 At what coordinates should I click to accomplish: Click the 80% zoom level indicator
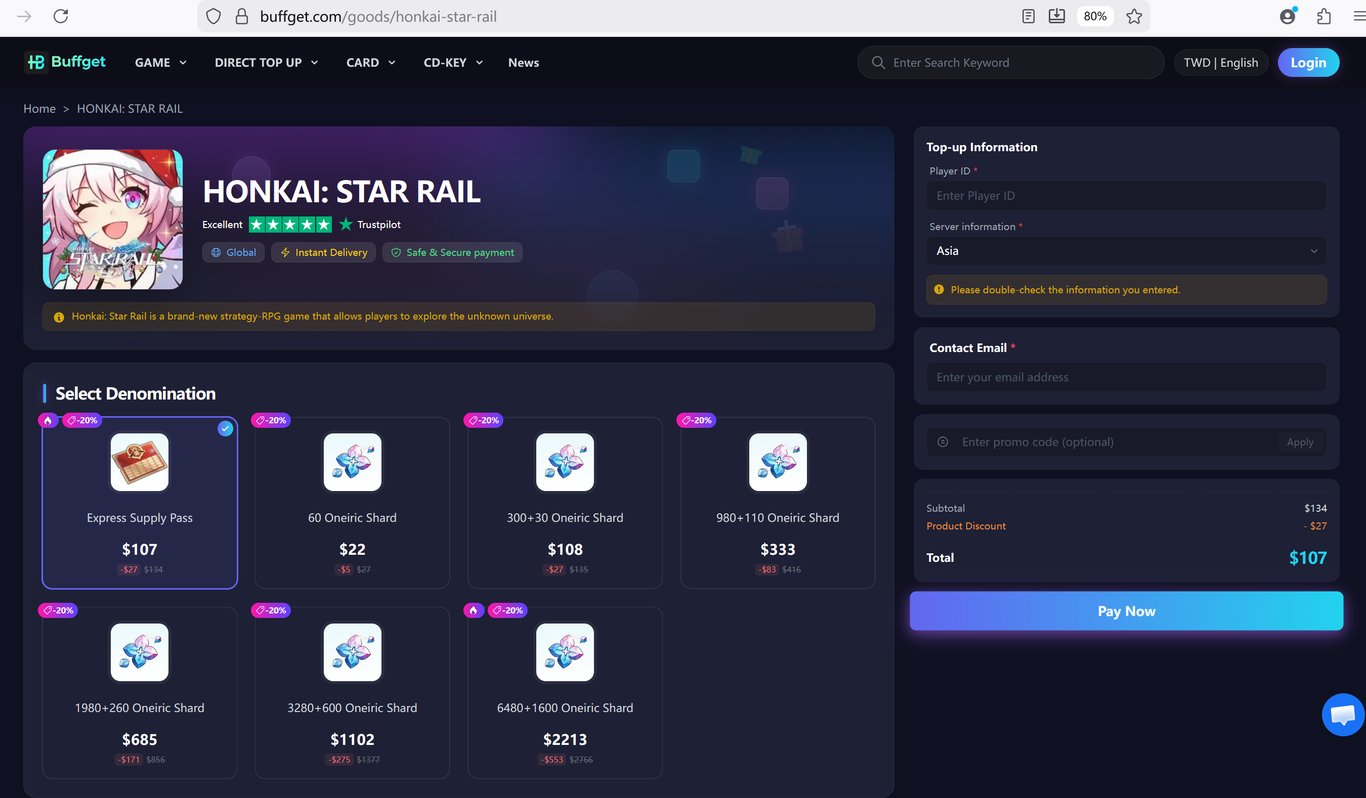click(x=1095, y=16)
